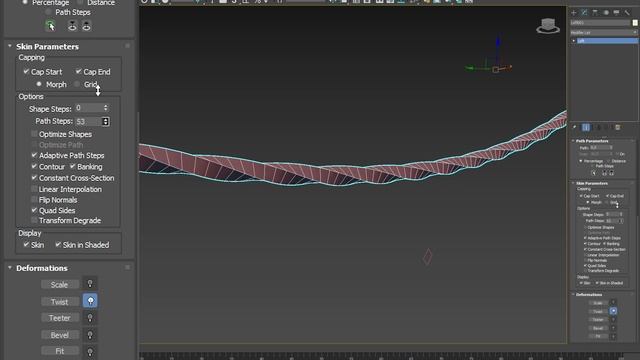Click the Skin Parameters rollout grip icon
Viewport: 640px width, 360px height.
127,46
